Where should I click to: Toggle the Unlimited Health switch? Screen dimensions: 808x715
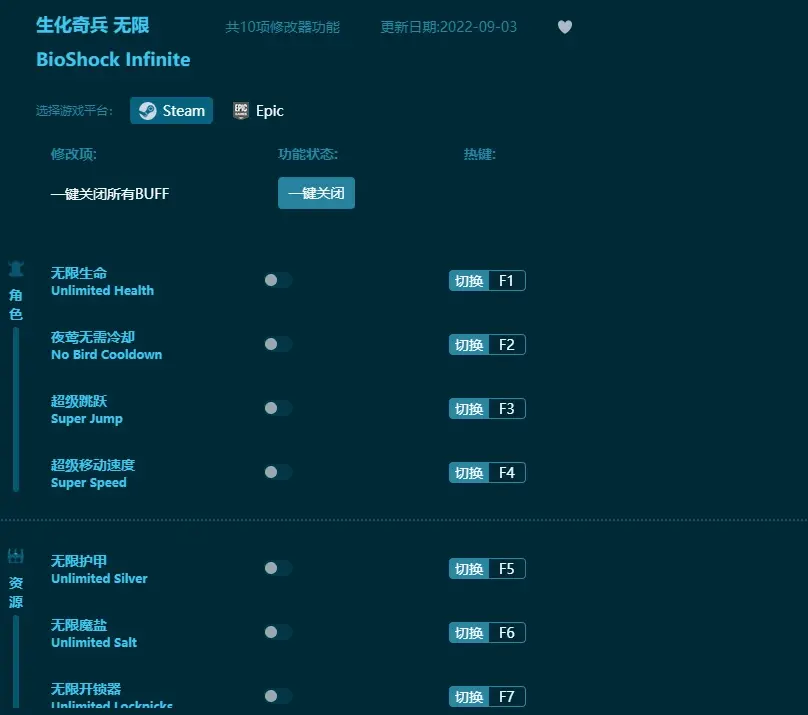pos(278,280)
